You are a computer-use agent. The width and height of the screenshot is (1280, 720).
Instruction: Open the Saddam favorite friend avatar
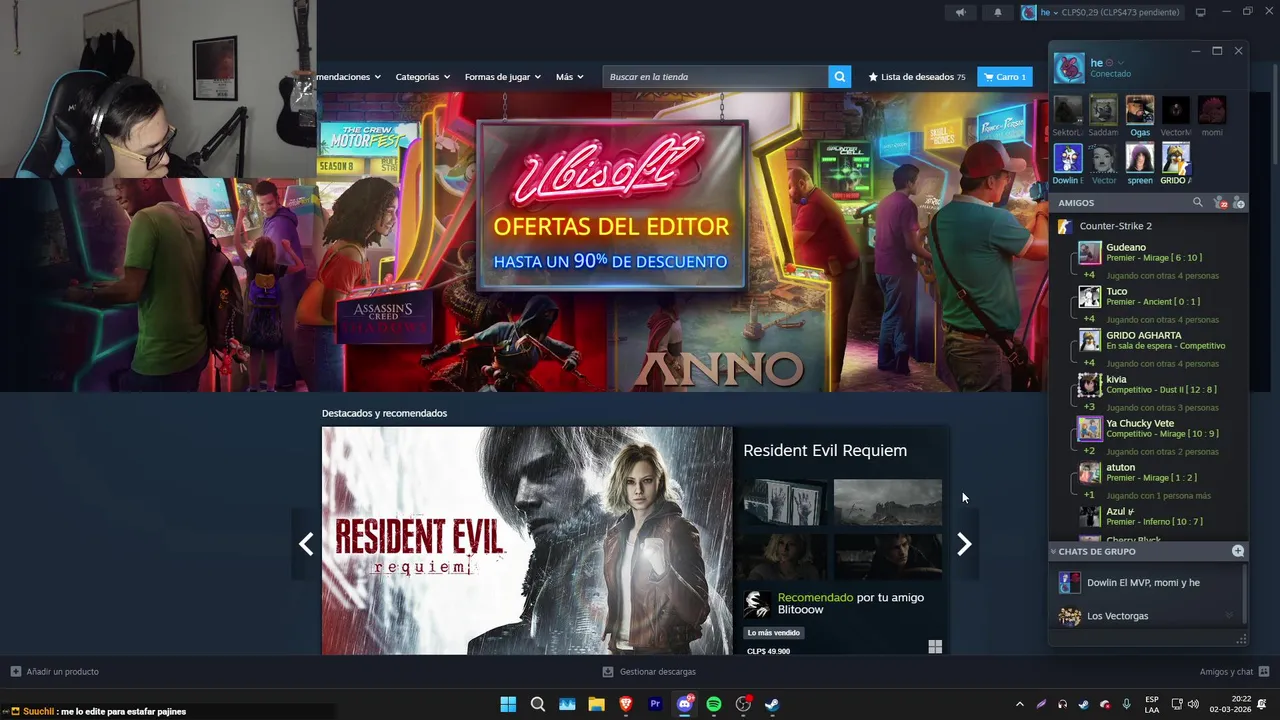[x=1104, y=110]
